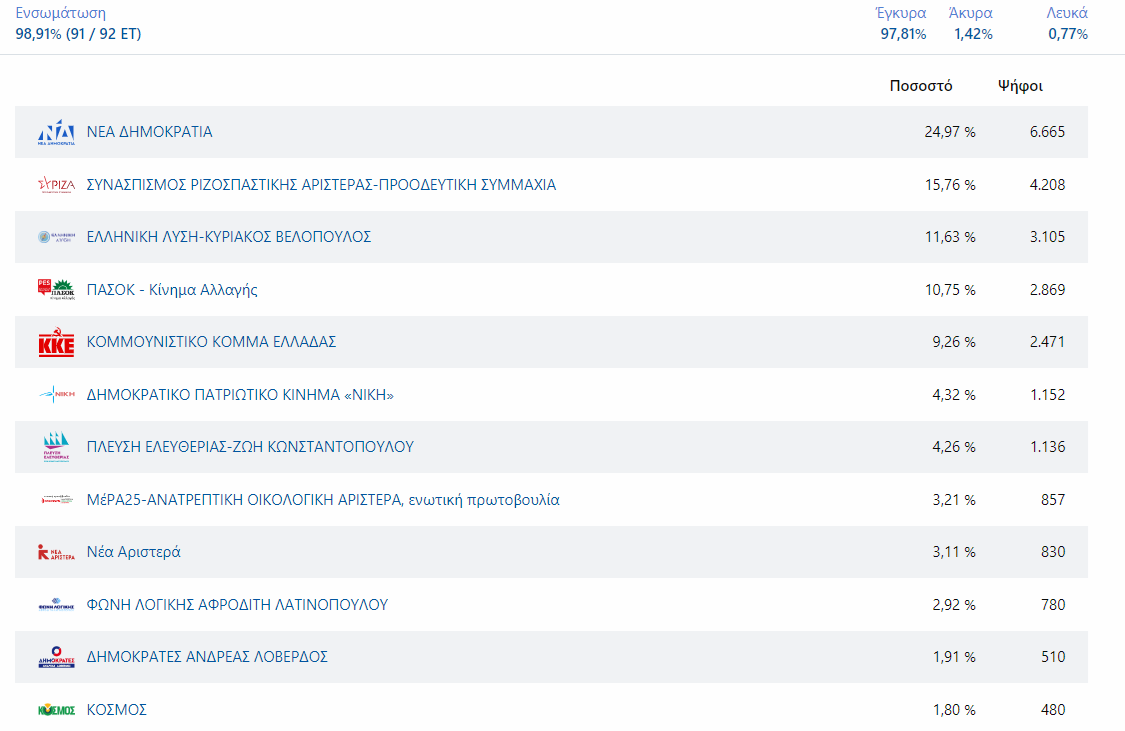This screenshot has width=1125, height=731.
Task: Click the Ποσοστό column header
Action: tap(921, 86)
